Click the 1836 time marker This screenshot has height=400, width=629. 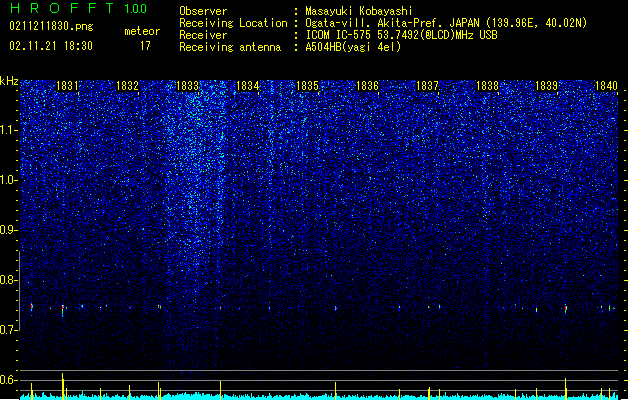[x=367, y=86]
